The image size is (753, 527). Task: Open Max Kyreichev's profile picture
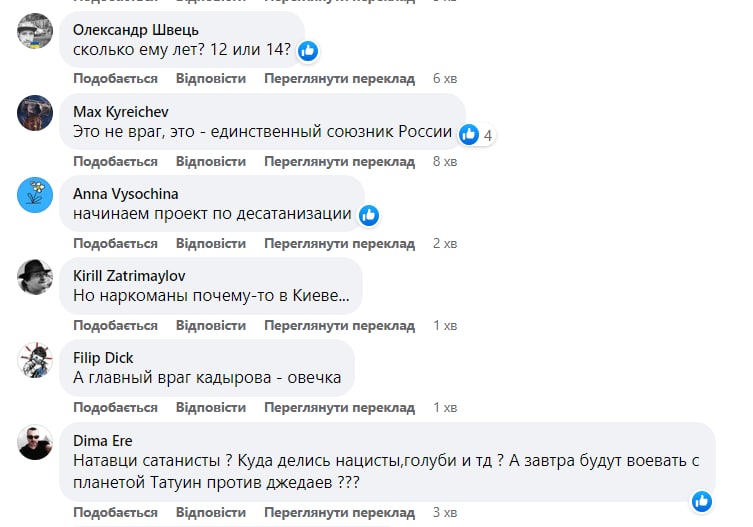35,113
